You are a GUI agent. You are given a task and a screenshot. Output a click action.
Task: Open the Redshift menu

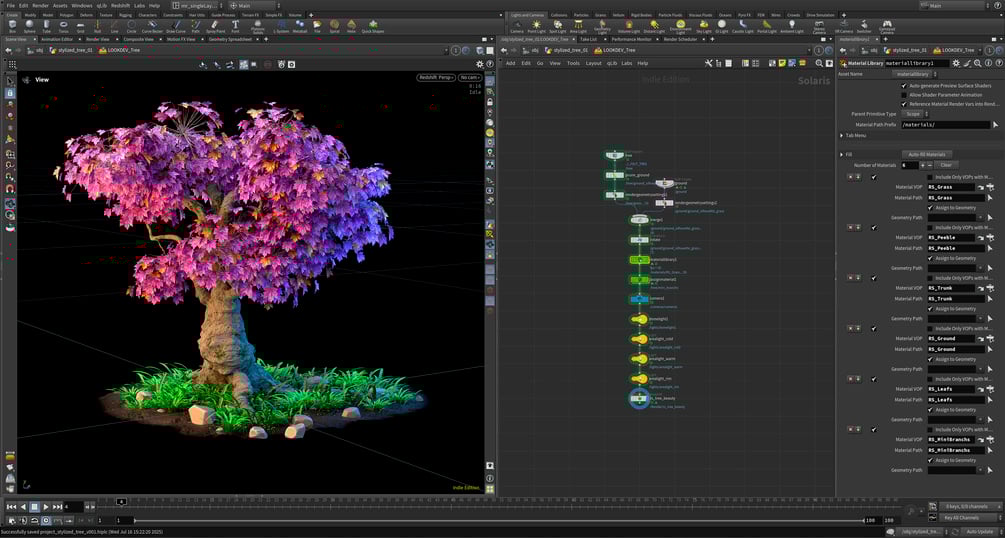(120, 5)
